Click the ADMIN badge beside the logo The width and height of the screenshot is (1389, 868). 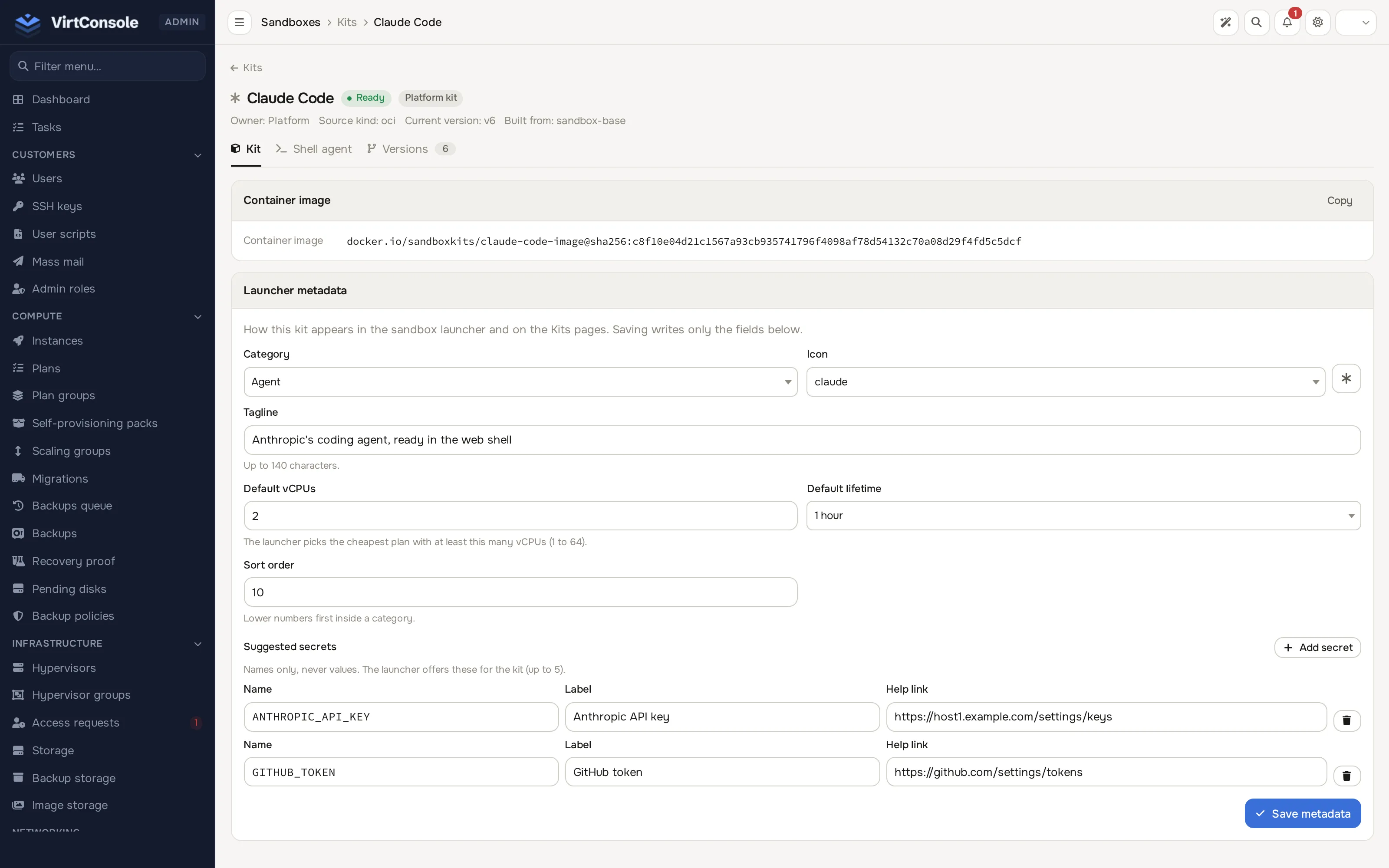pos(181,22)
